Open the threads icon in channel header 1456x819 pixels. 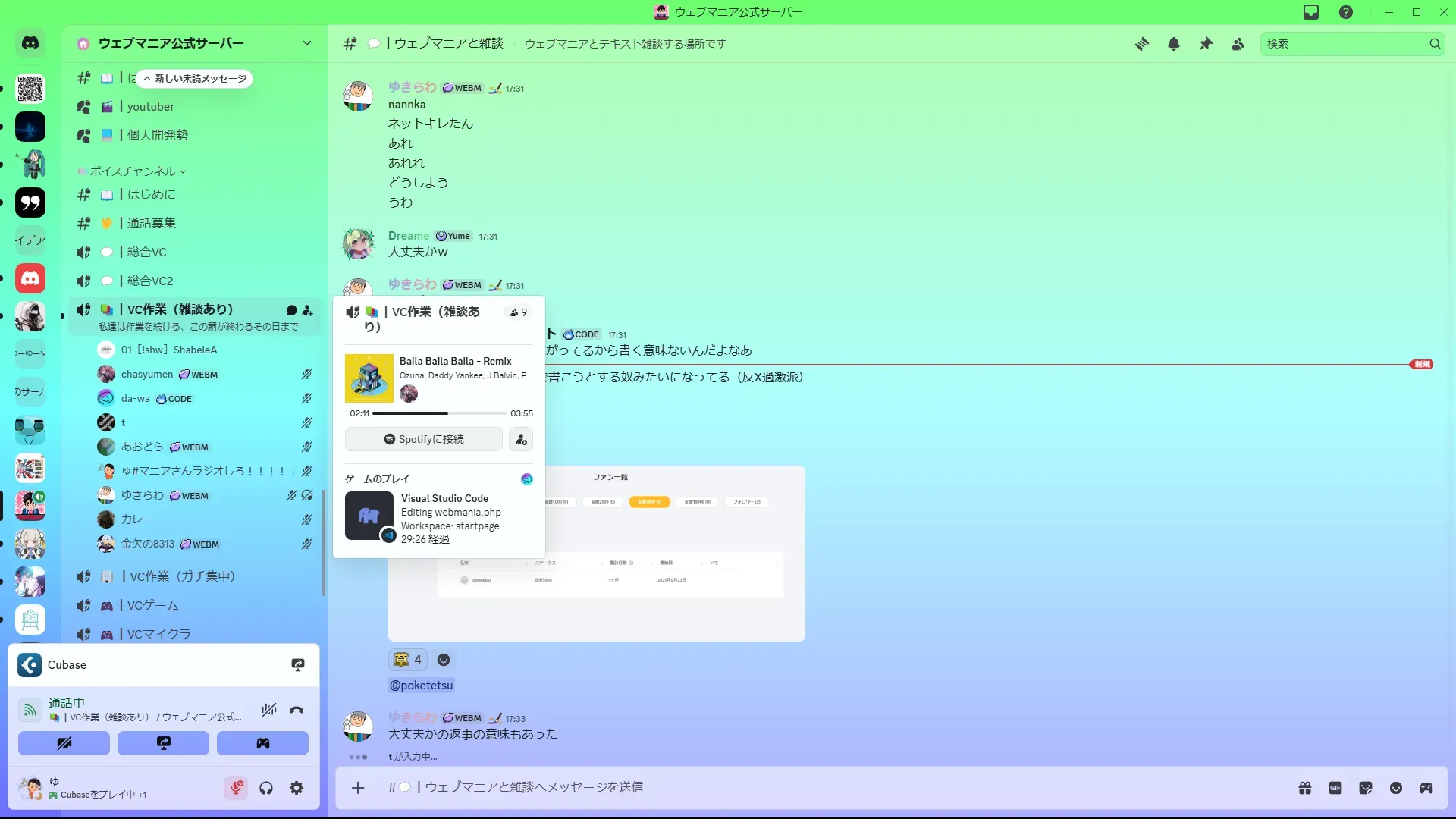1141,44
